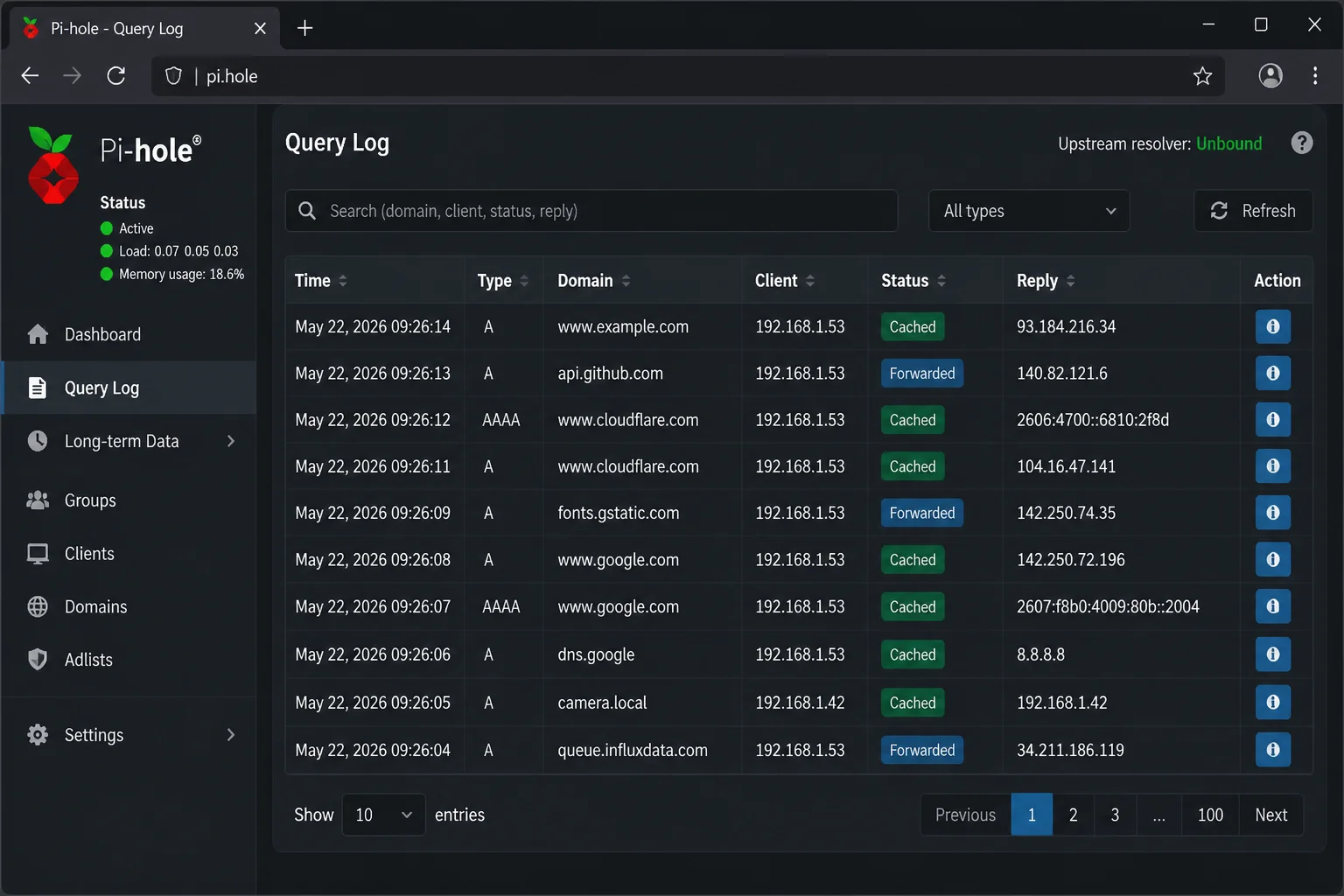
Task: Focus the query search field
Action: click(x=591, y=211)
